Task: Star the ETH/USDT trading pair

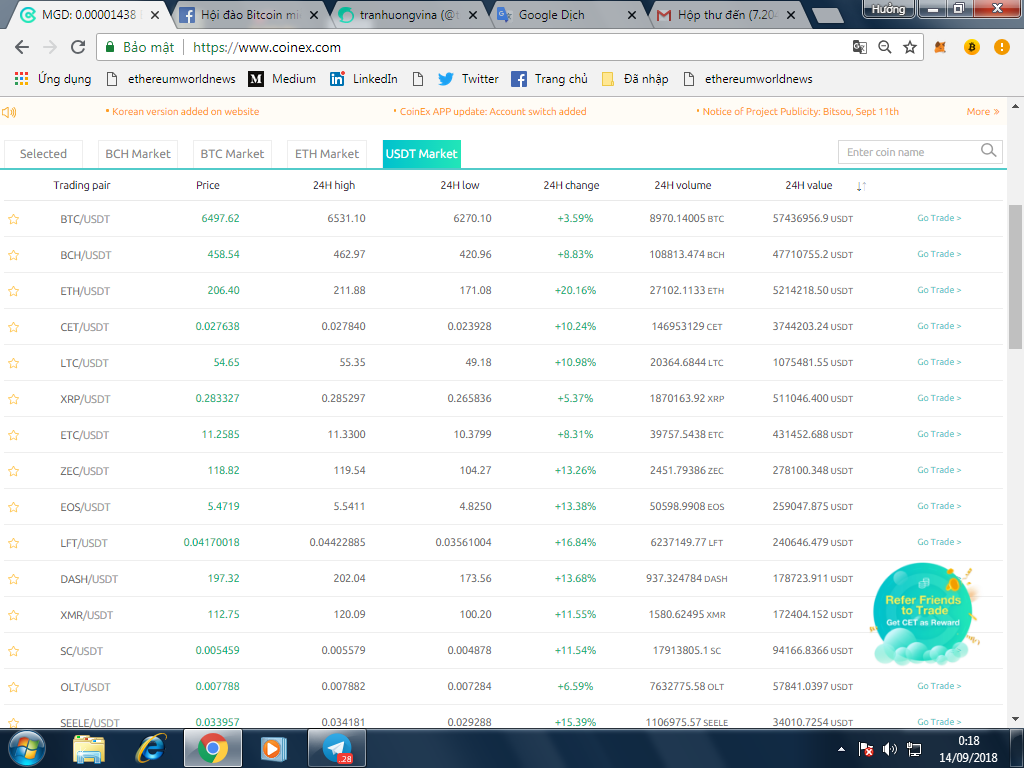Action: point(14,291)
